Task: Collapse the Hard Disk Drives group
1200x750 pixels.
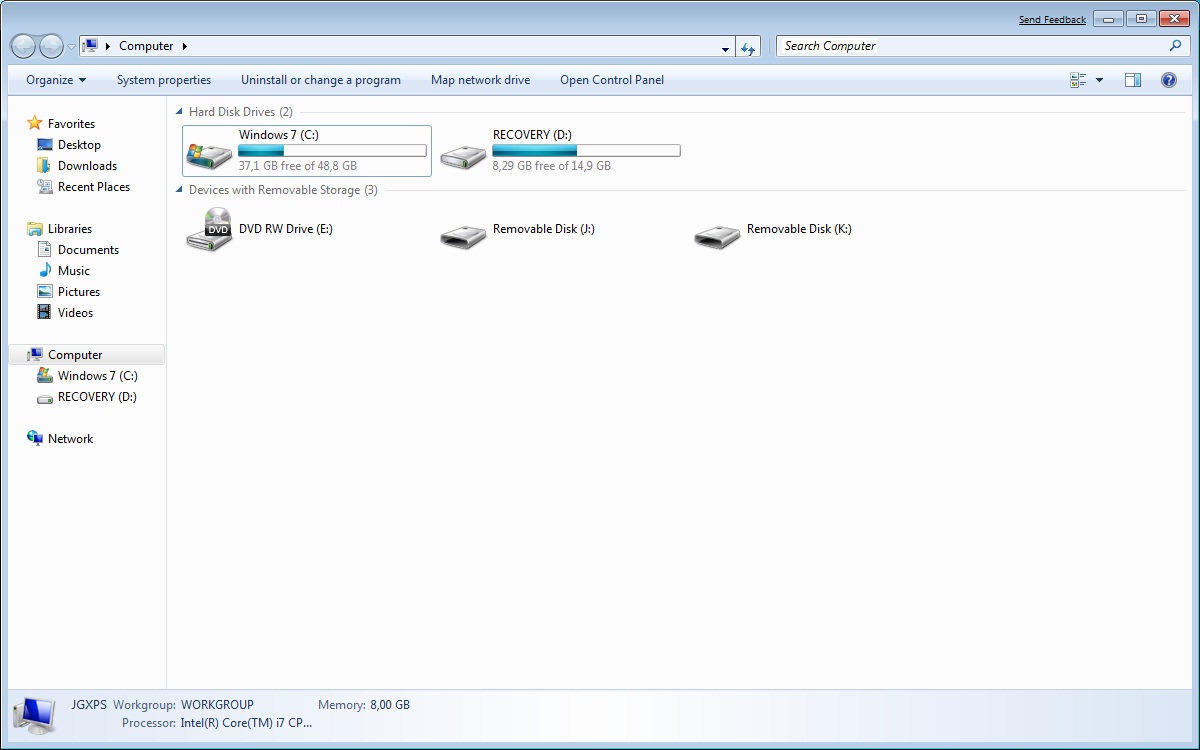Action: click(180, 112)
